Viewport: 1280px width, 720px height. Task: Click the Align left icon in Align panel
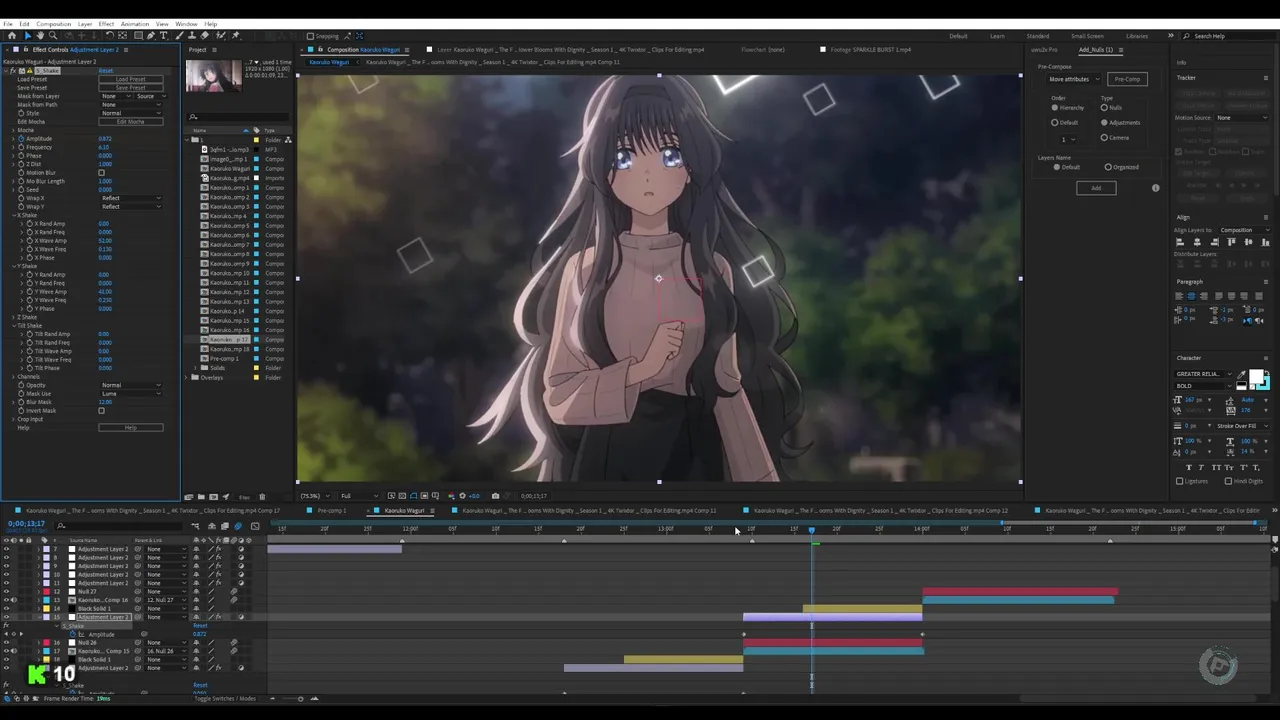(x=1180, y=242)
